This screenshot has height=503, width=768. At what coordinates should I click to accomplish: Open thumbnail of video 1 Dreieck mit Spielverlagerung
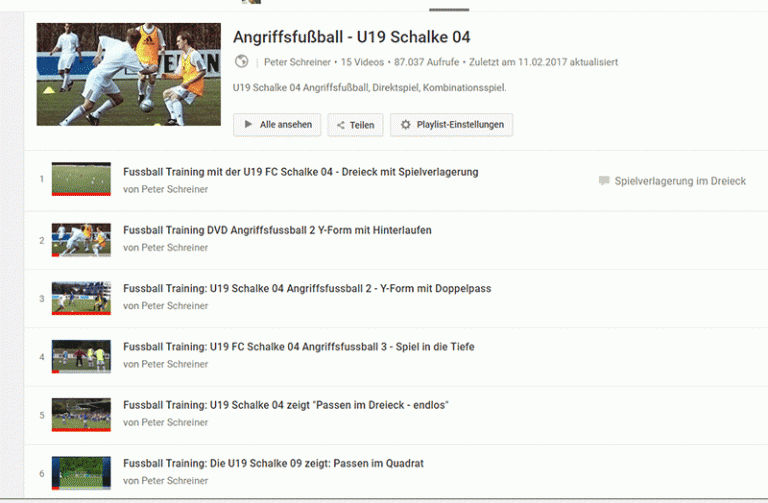81,179
